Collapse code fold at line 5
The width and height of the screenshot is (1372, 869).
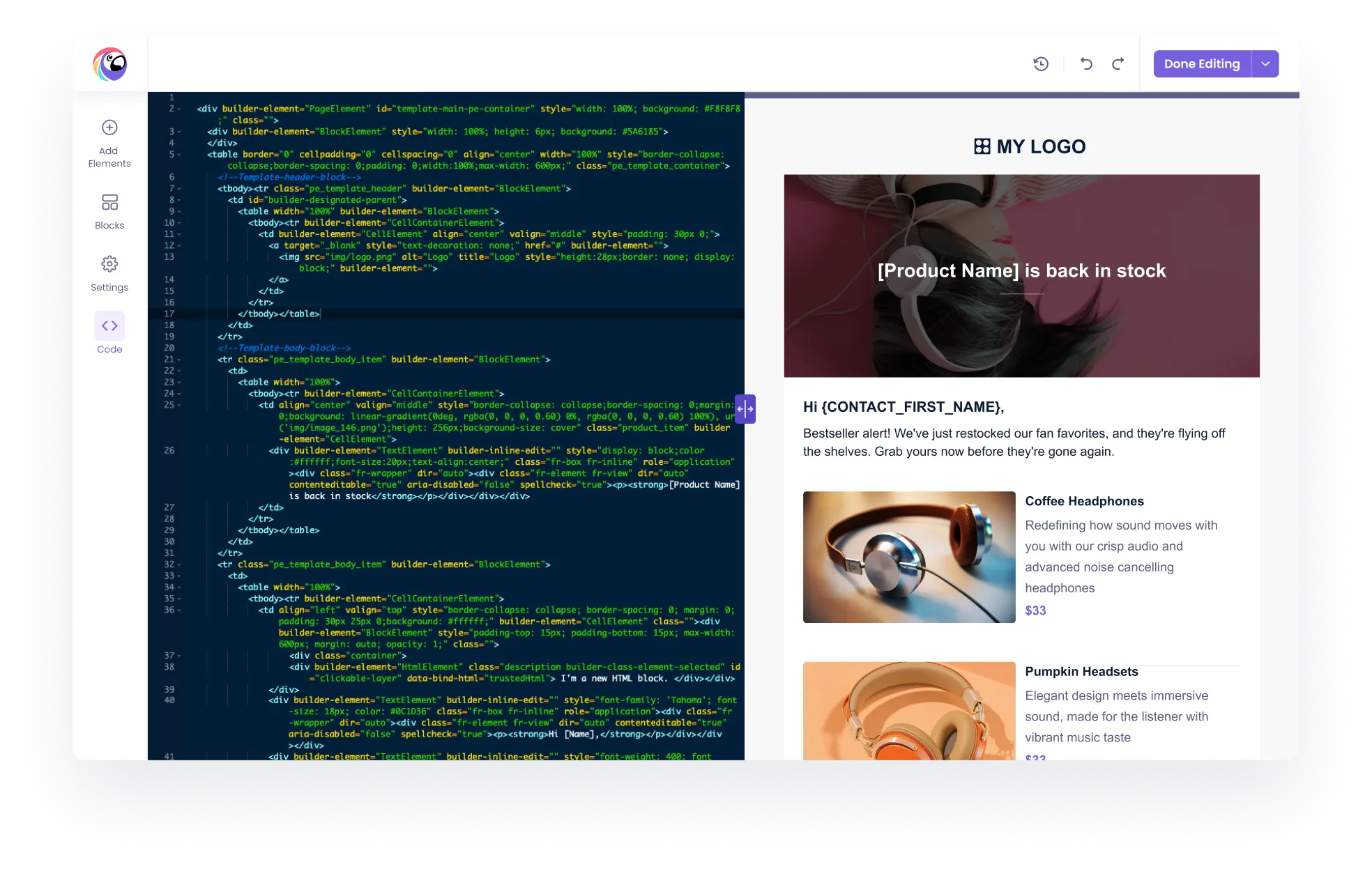(179, 155)
